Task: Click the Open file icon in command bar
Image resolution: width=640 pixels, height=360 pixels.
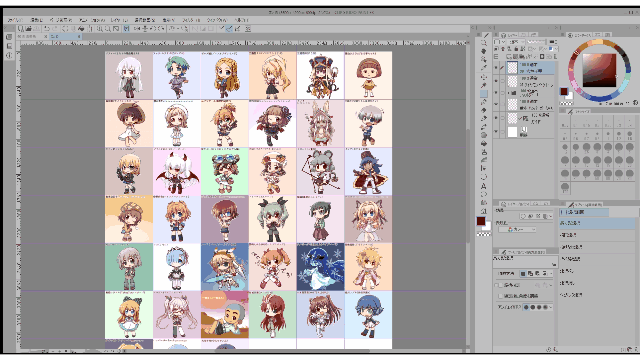Action: (29, 29)
